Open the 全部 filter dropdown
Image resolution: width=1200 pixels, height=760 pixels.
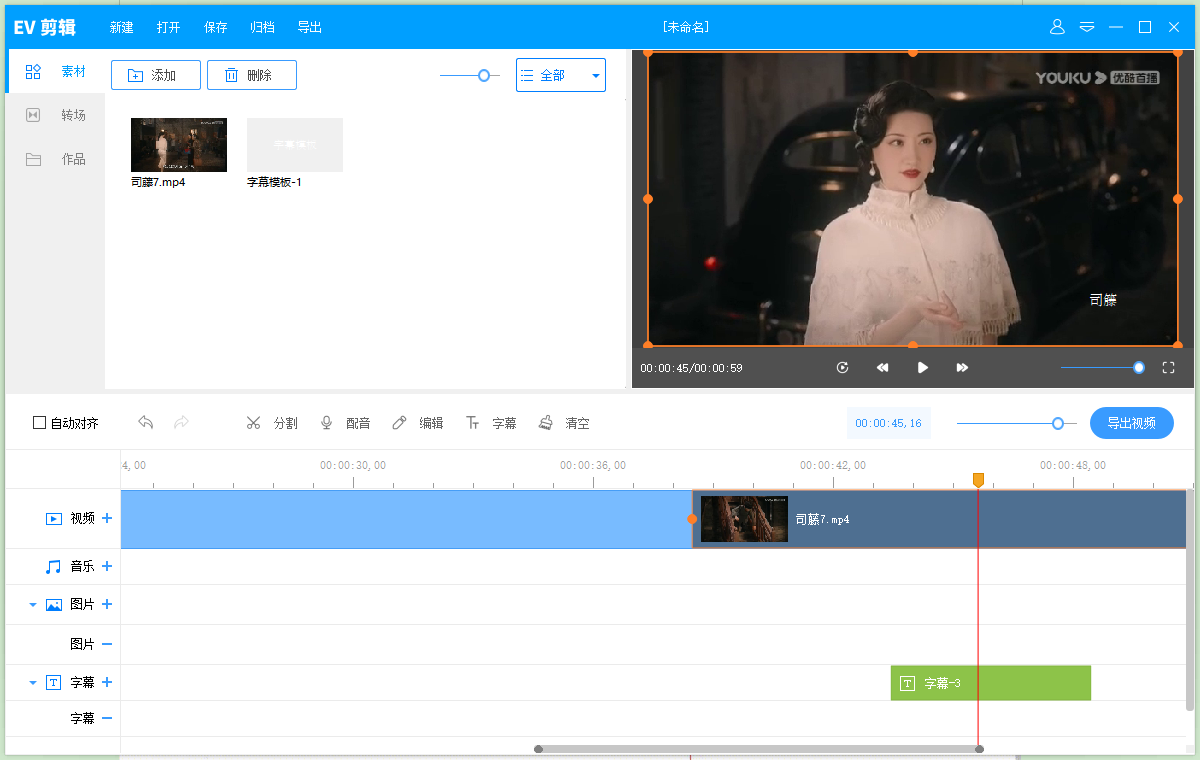560,75
